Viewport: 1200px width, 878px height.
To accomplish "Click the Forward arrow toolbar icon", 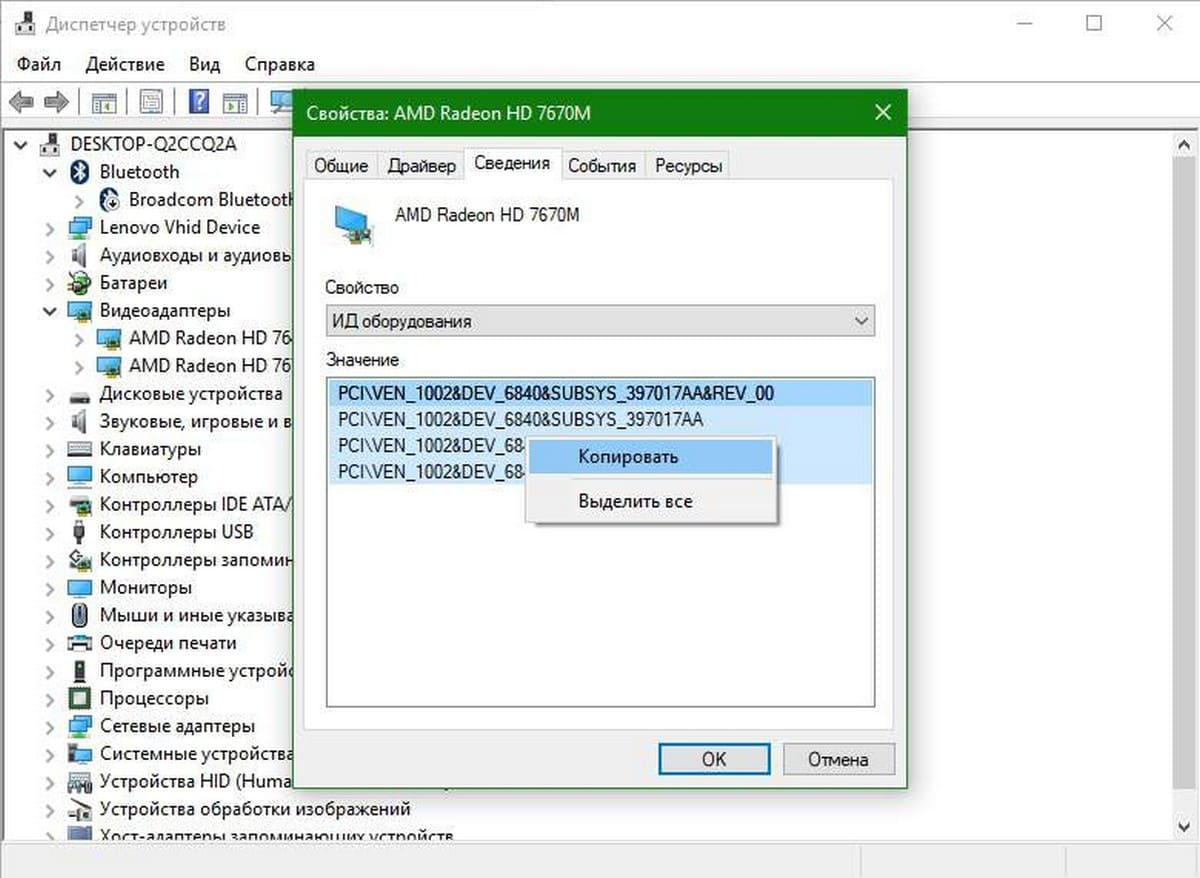I will 57,102.
